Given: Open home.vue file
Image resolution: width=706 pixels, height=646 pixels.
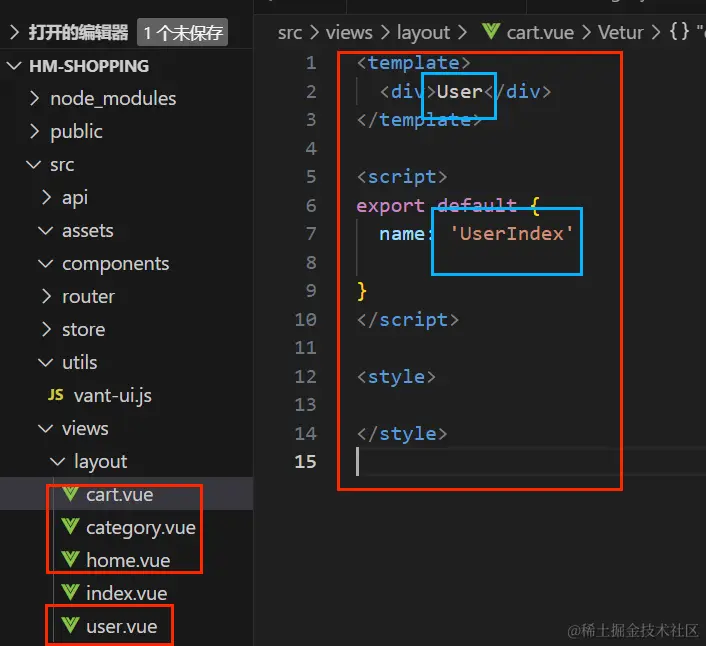Looking at the screenshot, I should 128,560.
